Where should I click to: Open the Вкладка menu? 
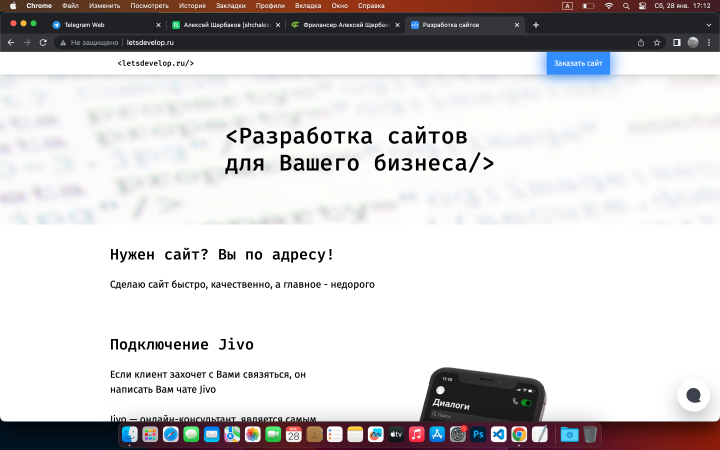tap(308, 6)
